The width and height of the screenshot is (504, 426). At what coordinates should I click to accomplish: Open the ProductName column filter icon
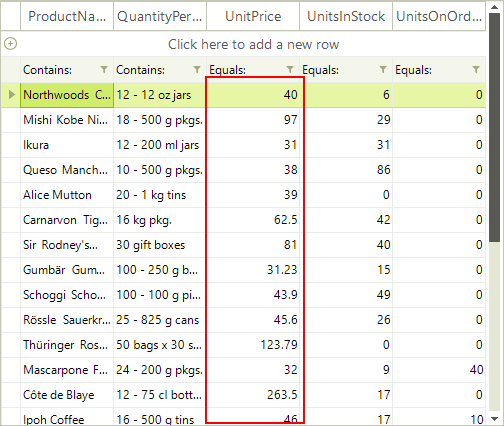coord(104,69)
